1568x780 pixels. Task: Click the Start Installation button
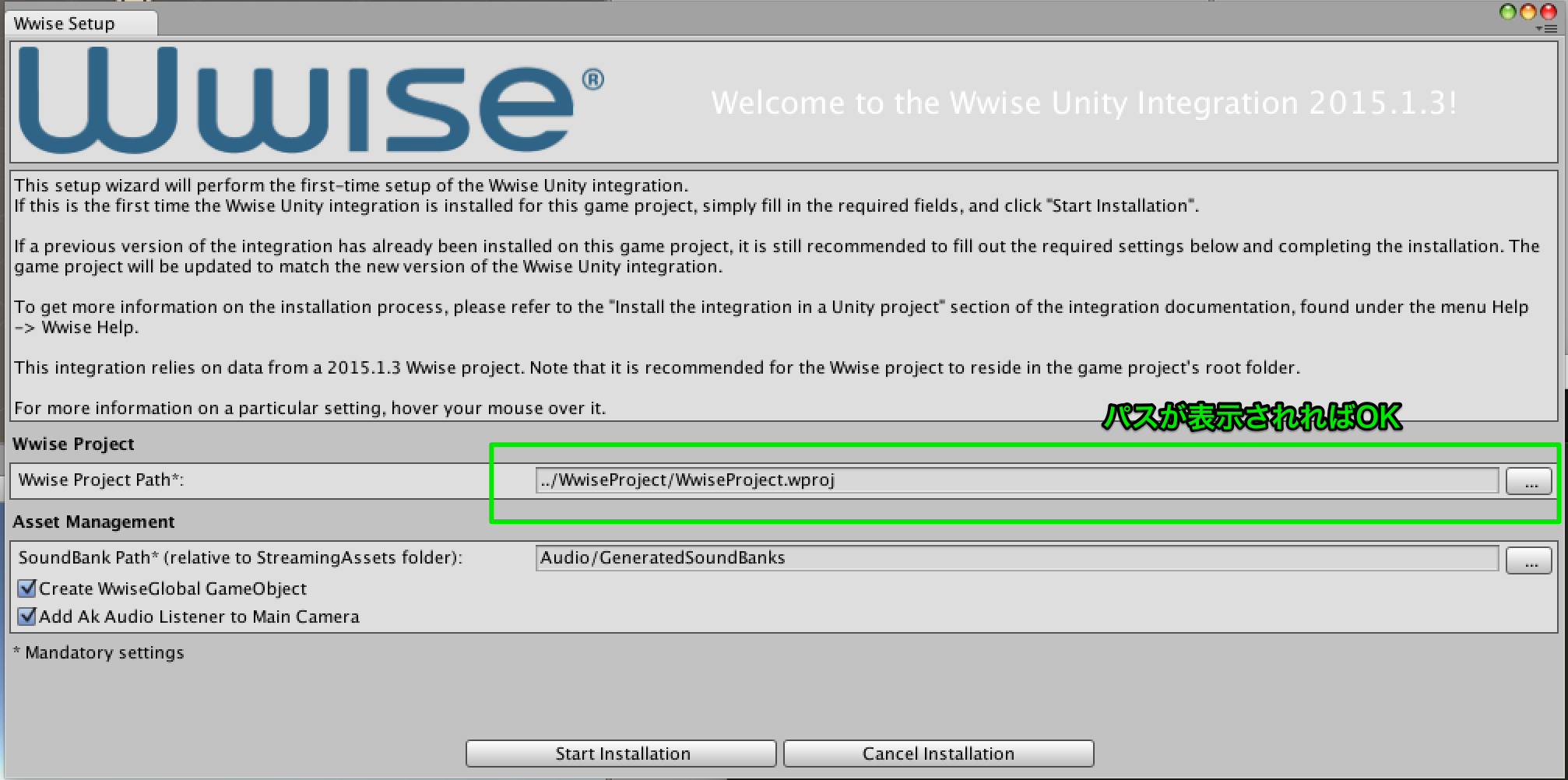click(x=621, y=754)
